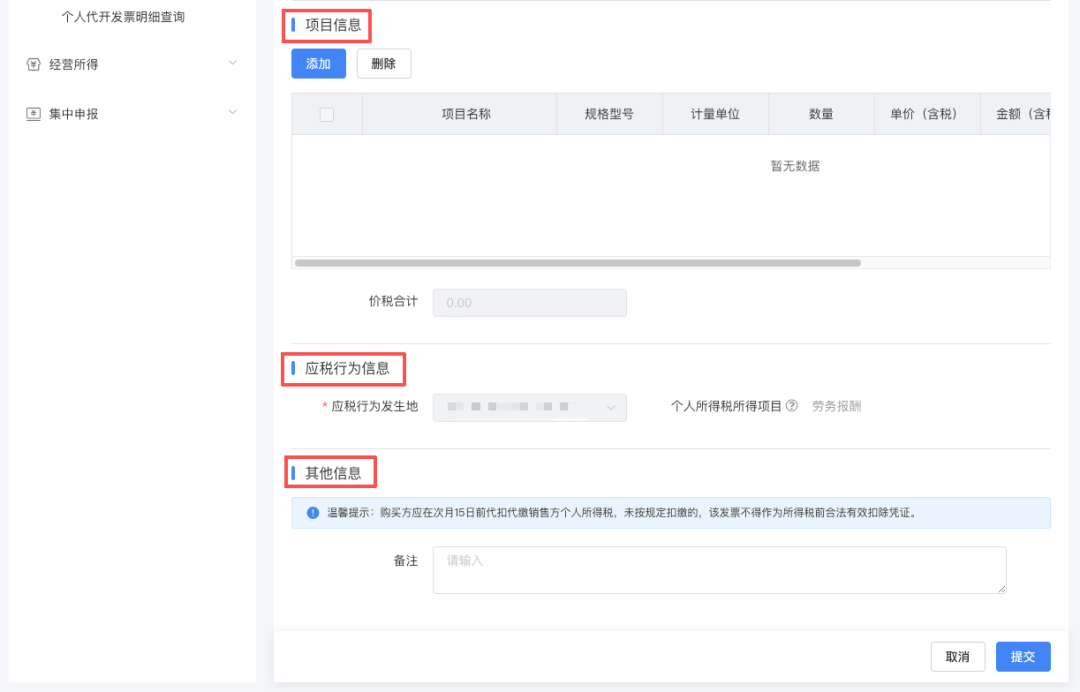The image size is (1080, 692).
Task: Click the 价税合计 amount field
Action: click(529, 303)
